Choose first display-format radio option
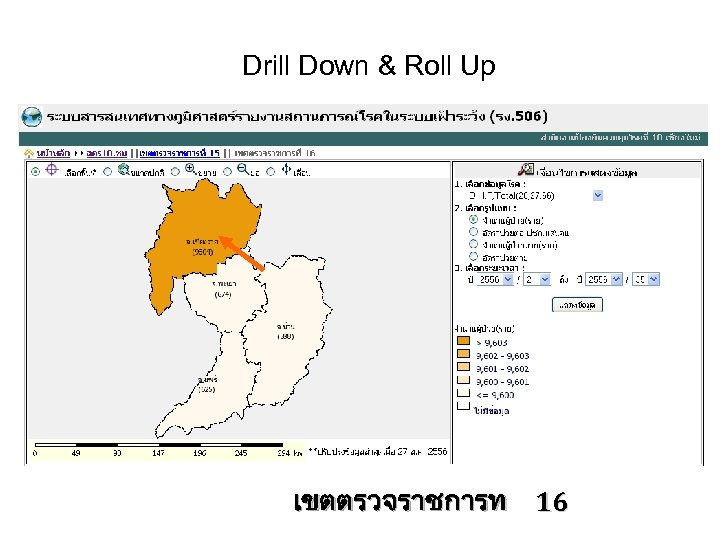Image resolution: width=720 pixels, height=540 pixels. [473, 219]
